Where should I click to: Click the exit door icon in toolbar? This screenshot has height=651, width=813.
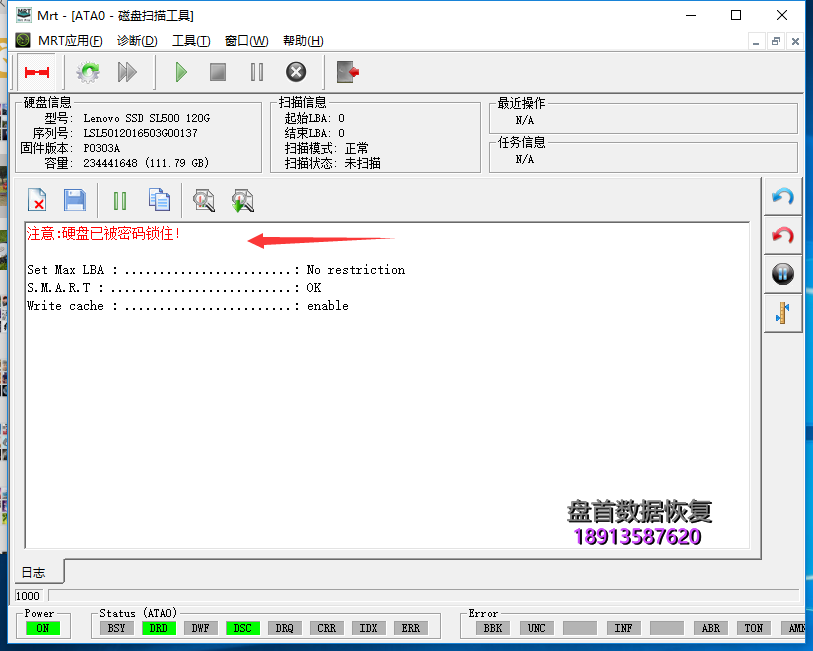click(x=347, y=72)
